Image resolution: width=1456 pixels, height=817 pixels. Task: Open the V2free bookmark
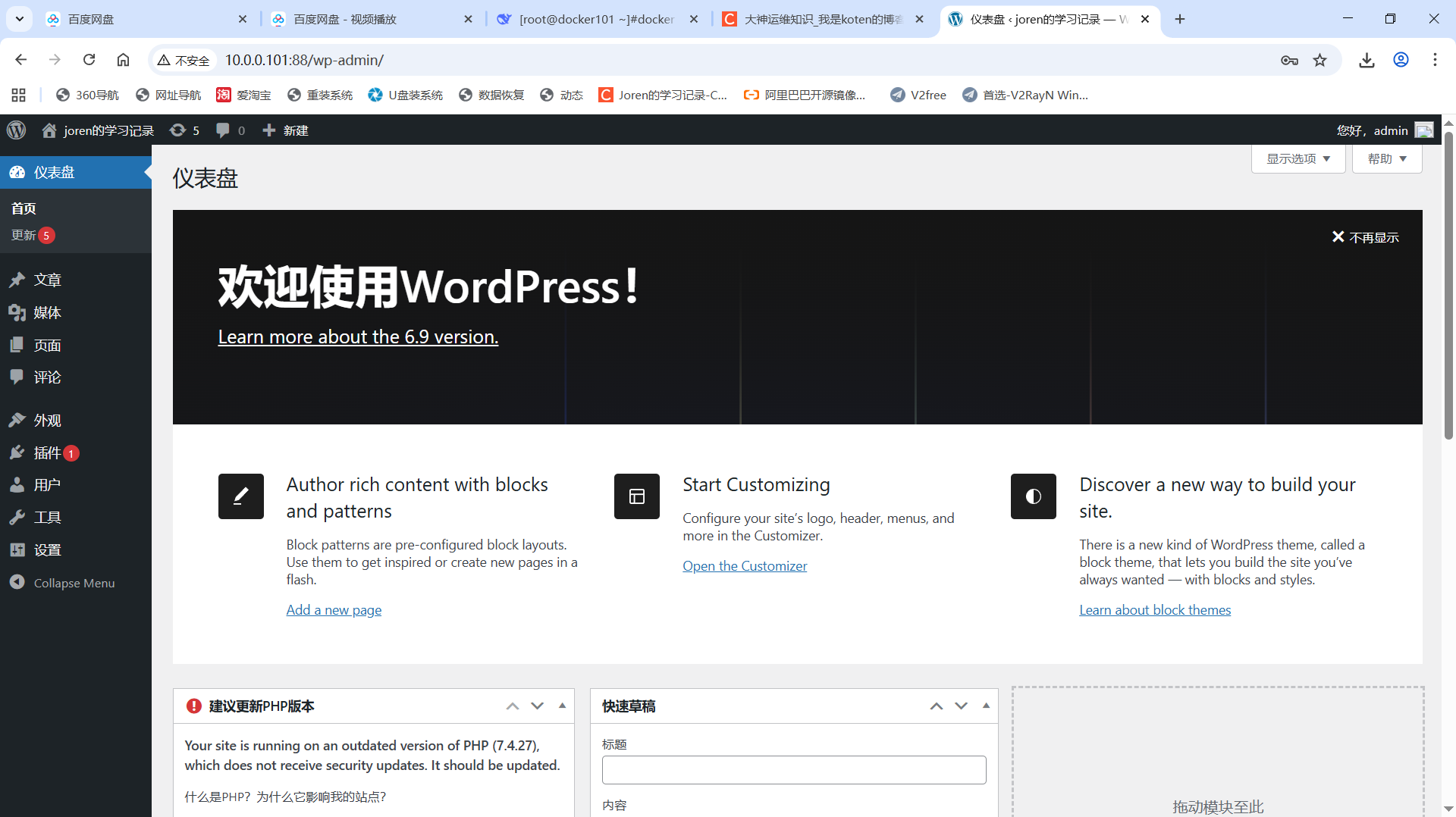(918, 95)
